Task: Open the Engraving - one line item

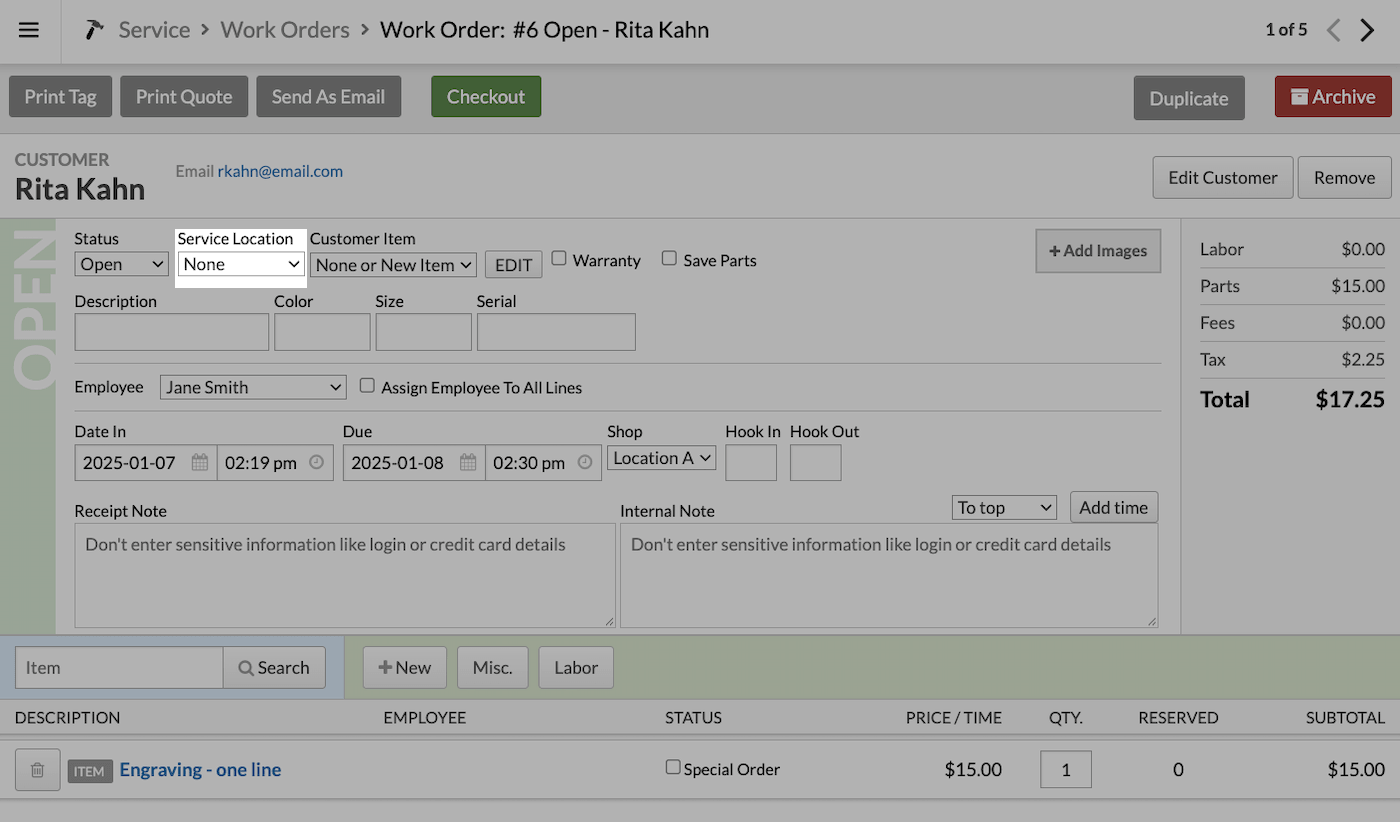Action: point(200,770)
